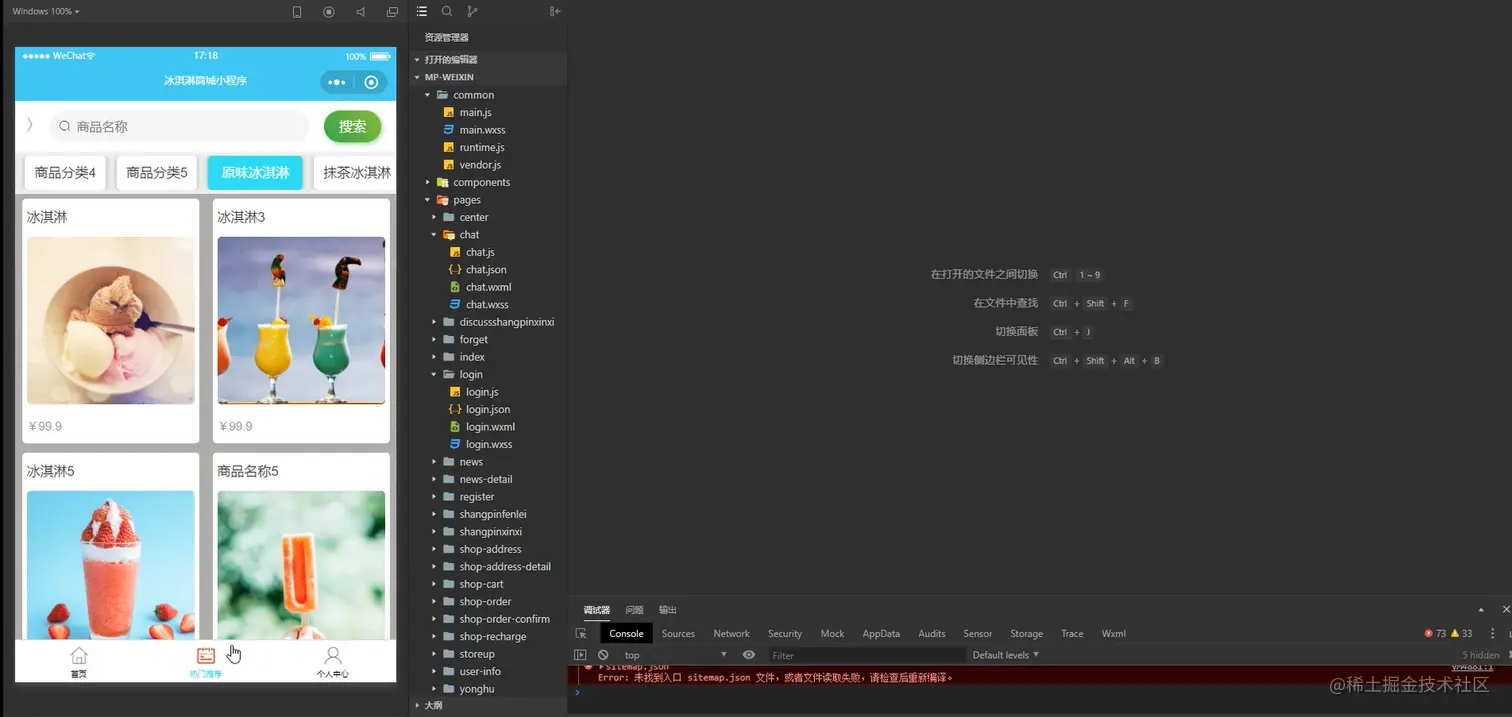Switch to the Wxml tab

click(x=1113, y=633)
